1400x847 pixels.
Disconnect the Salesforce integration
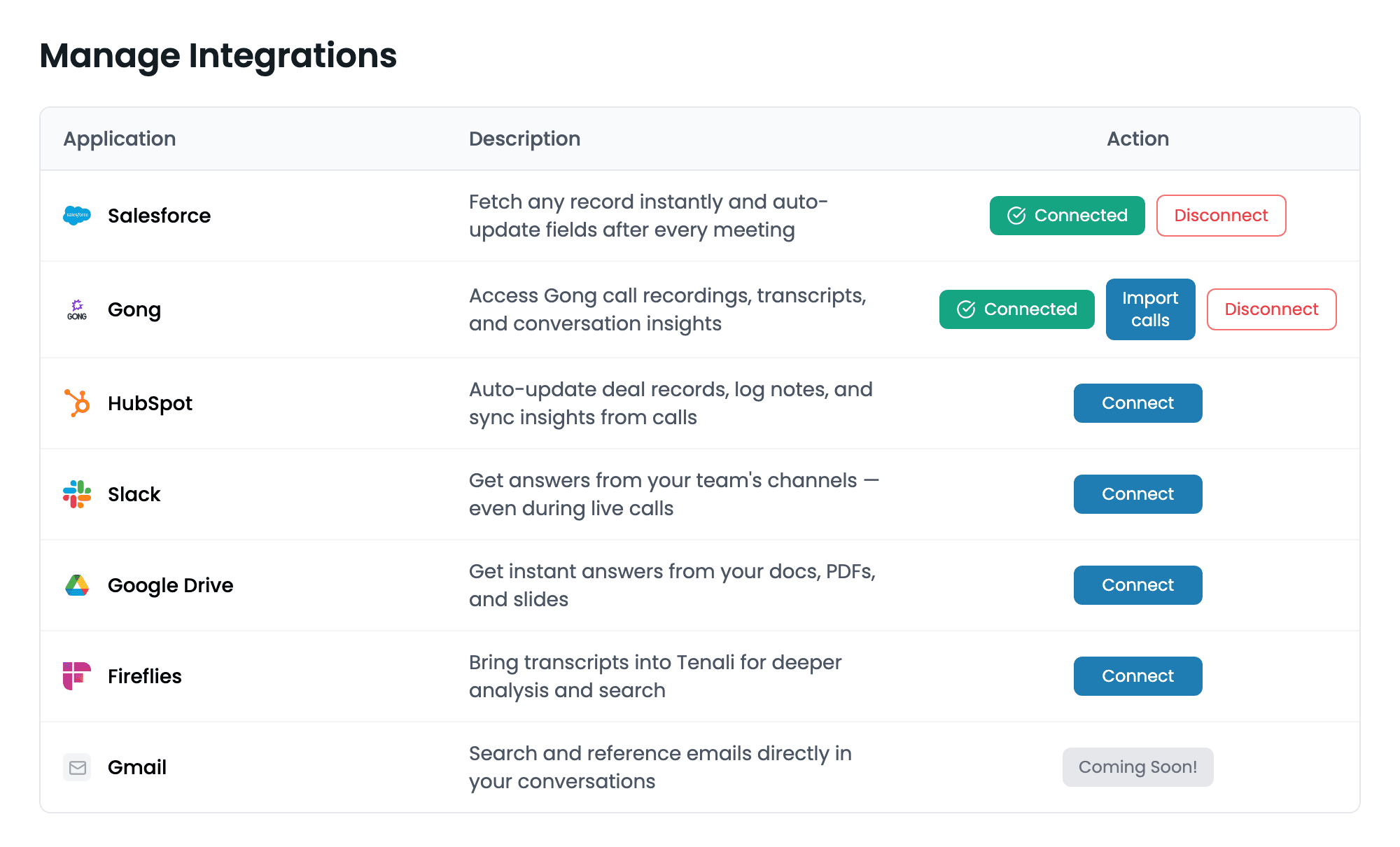[x=1221, y=216]
